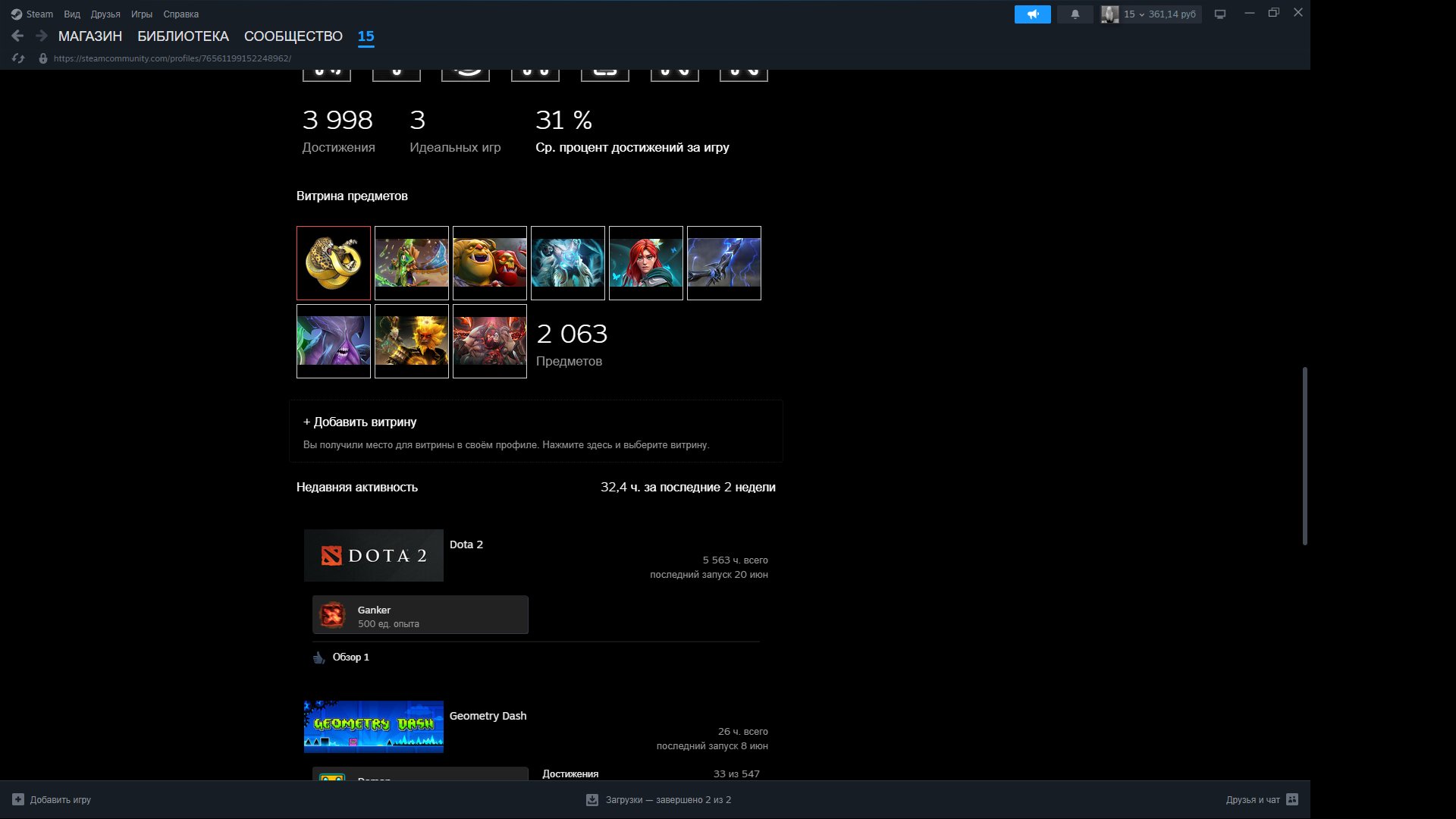Open the red armored brute item

click(490, 341)
